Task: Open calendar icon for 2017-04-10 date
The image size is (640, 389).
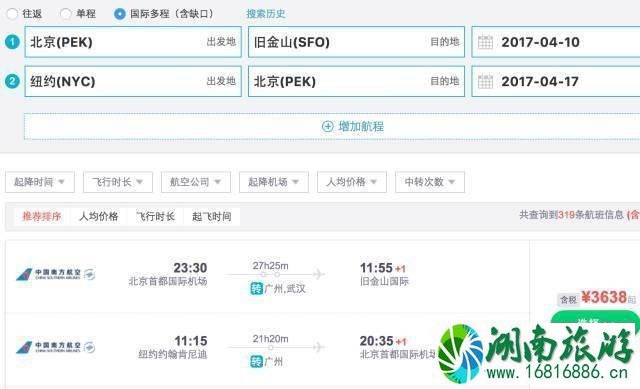Action: tap(485, 42)
